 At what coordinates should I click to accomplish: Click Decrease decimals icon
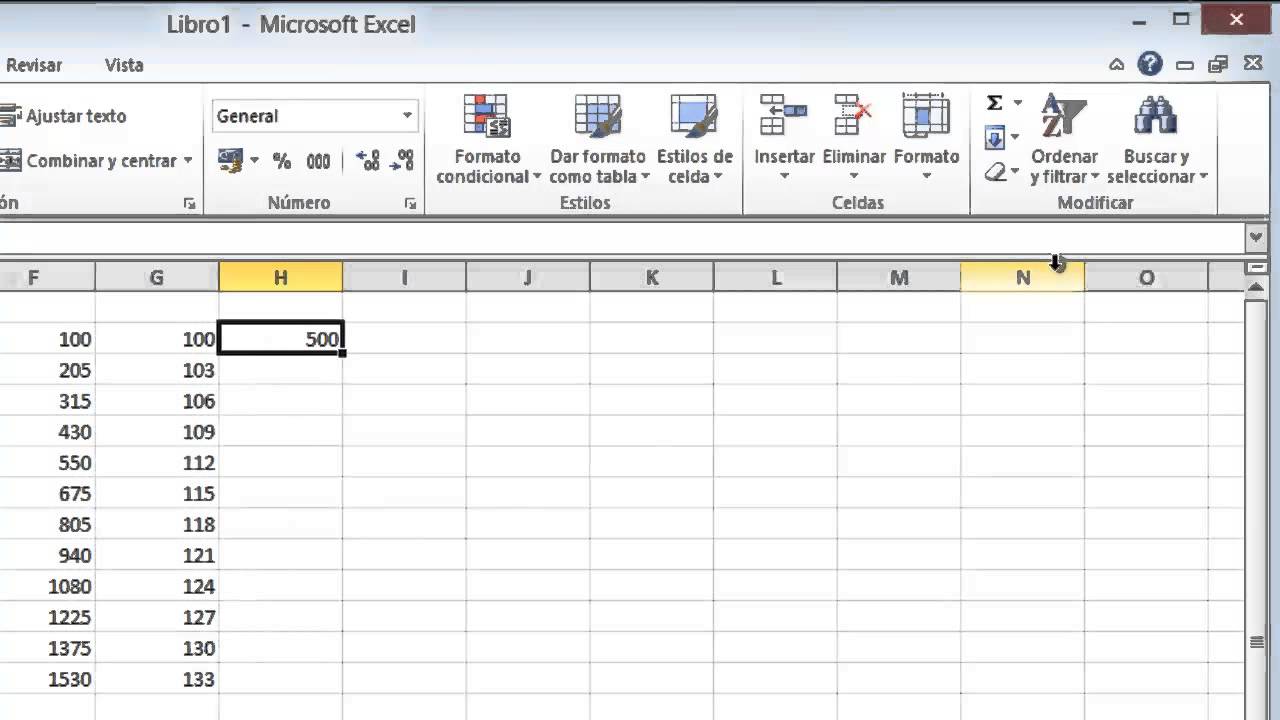401,160
